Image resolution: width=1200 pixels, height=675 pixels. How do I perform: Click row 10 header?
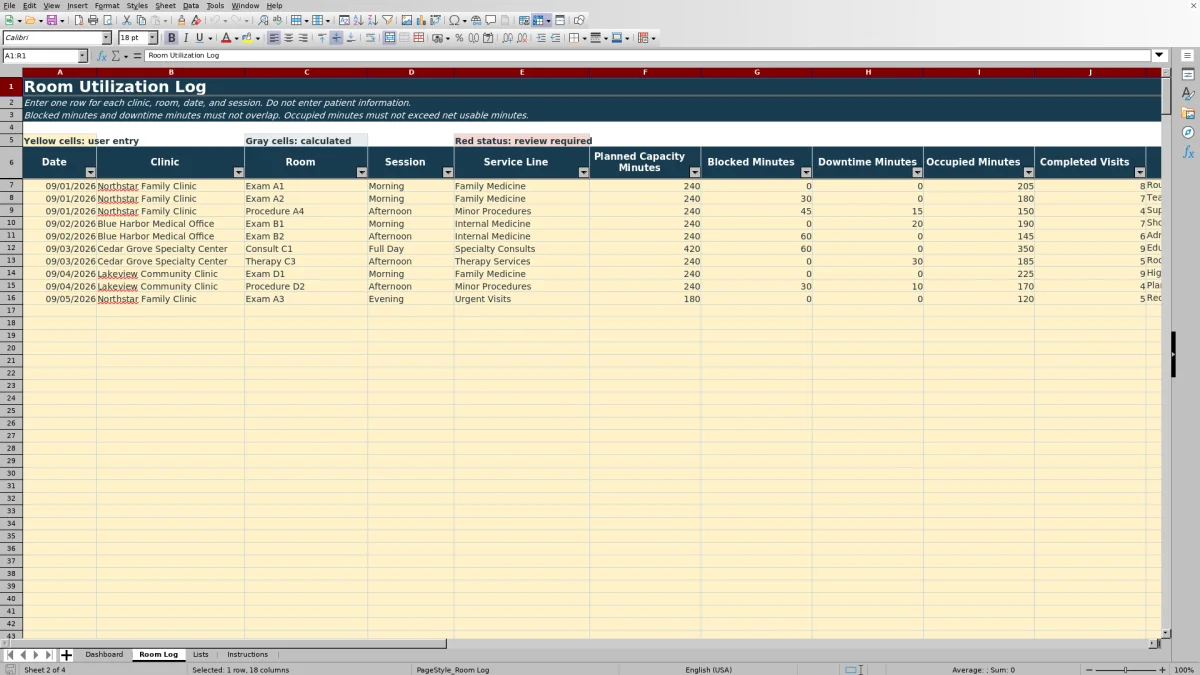tap(11, 224)
